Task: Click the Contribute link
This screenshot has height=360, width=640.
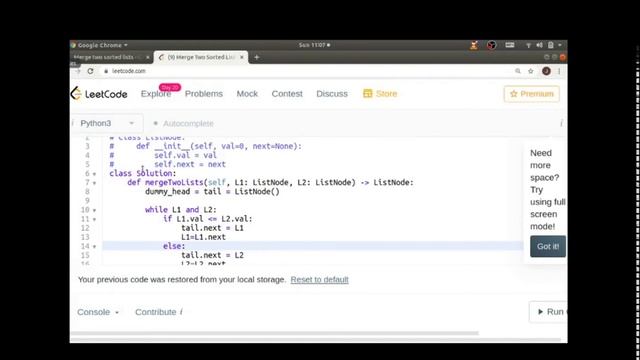Action: pyautogui.click(x=156, y=312)
